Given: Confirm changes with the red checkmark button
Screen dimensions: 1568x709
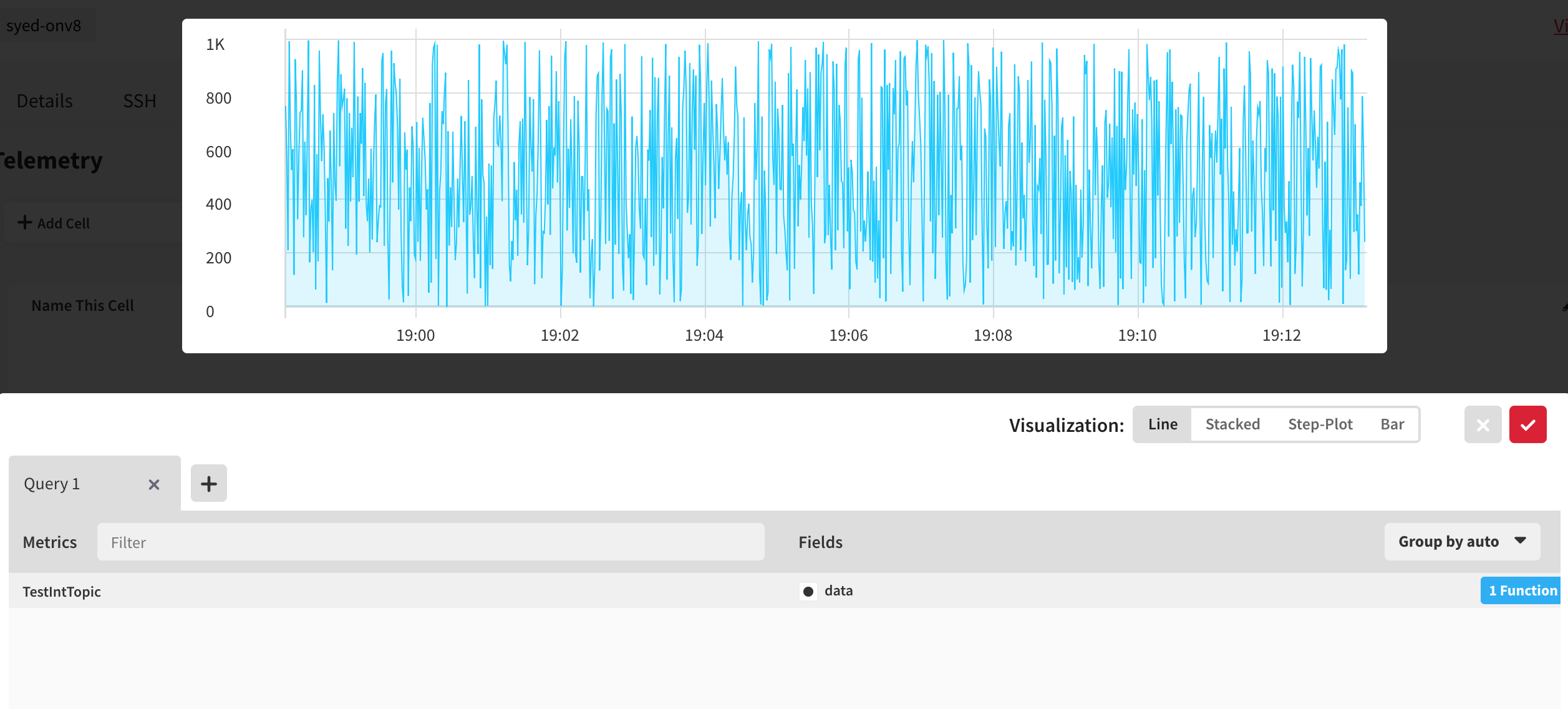Looking at the screenshot, I should [x=1527, y=424].
